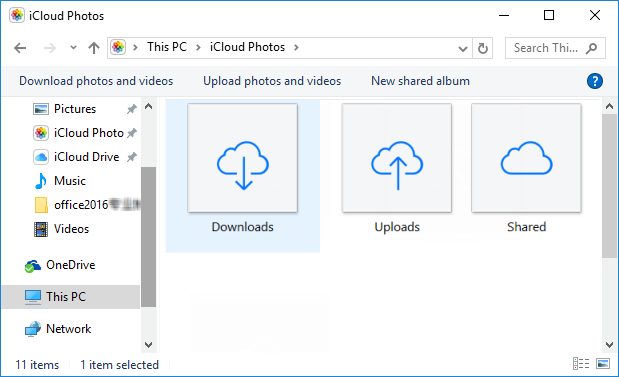
Task: Go back with the Back arrow
Action: point(20,48)
